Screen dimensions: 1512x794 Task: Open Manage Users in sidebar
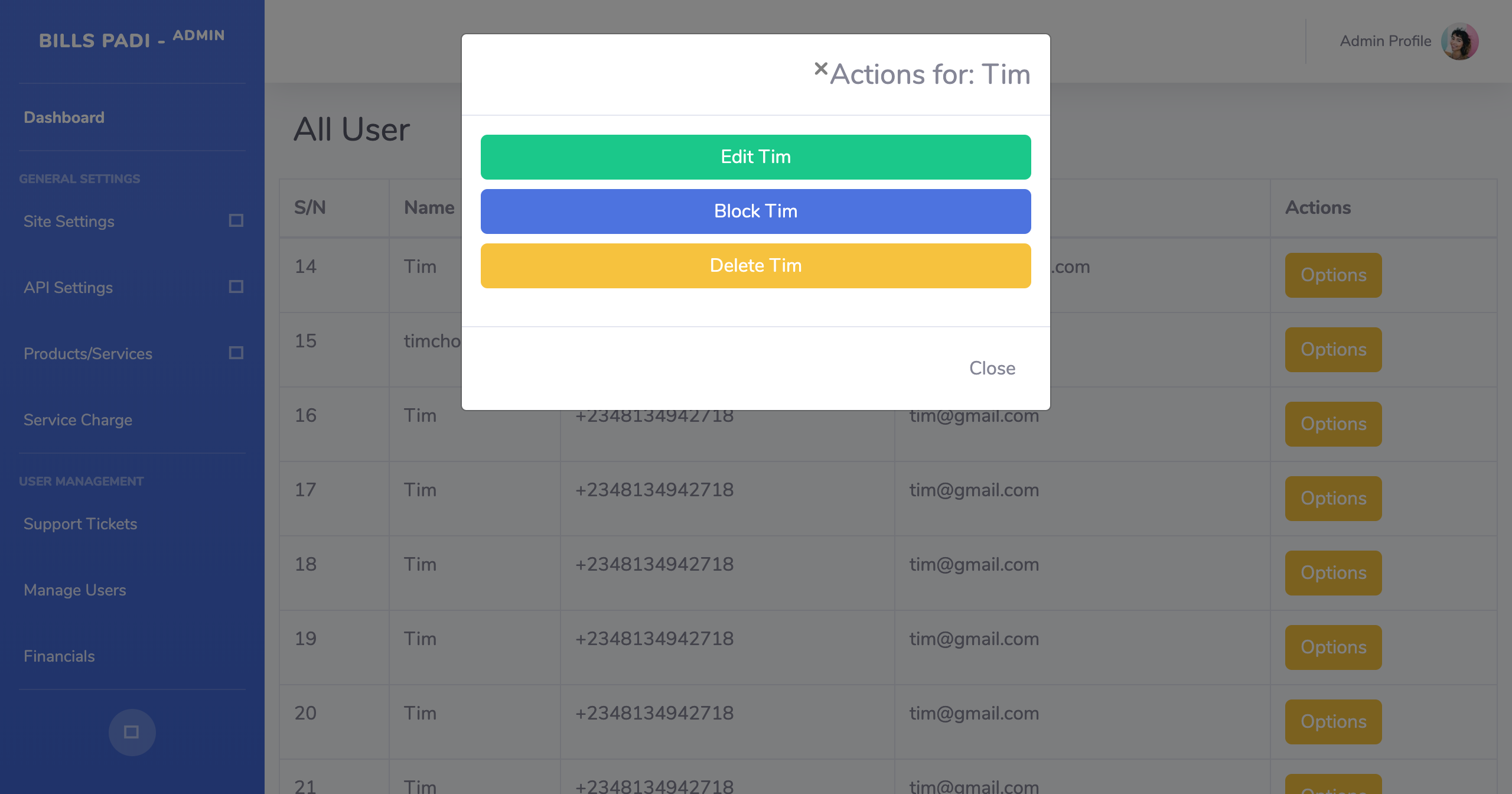tap(74, 590)
